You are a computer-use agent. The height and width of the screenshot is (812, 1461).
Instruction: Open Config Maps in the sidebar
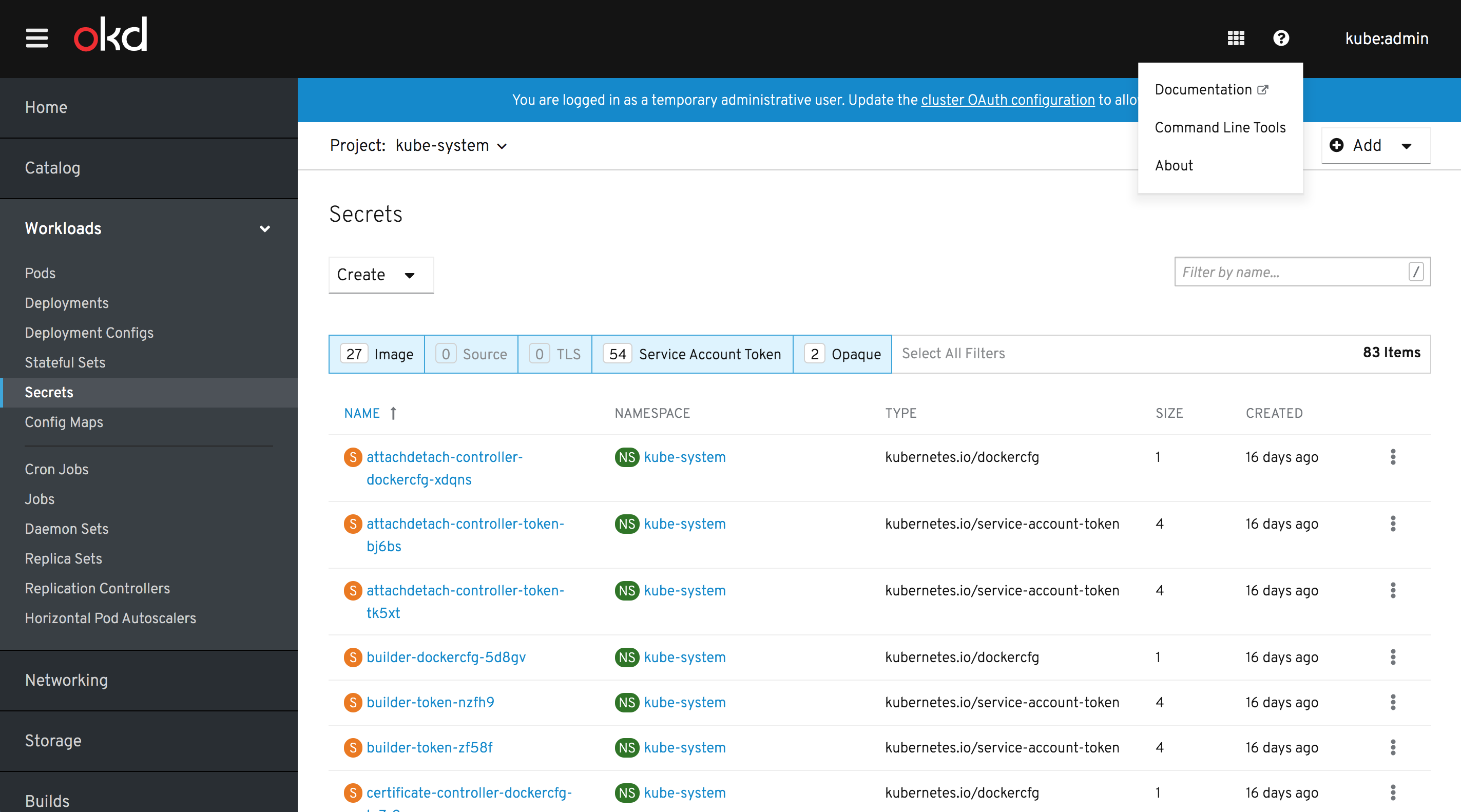coord(64,422)
